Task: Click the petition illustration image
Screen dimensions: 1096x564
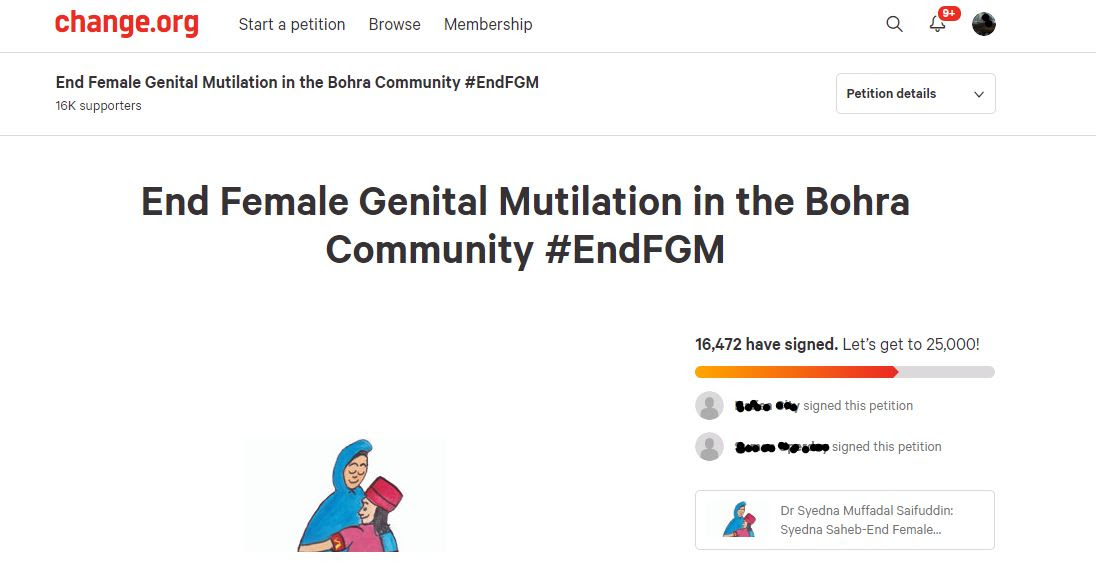Action: [345, 496]
